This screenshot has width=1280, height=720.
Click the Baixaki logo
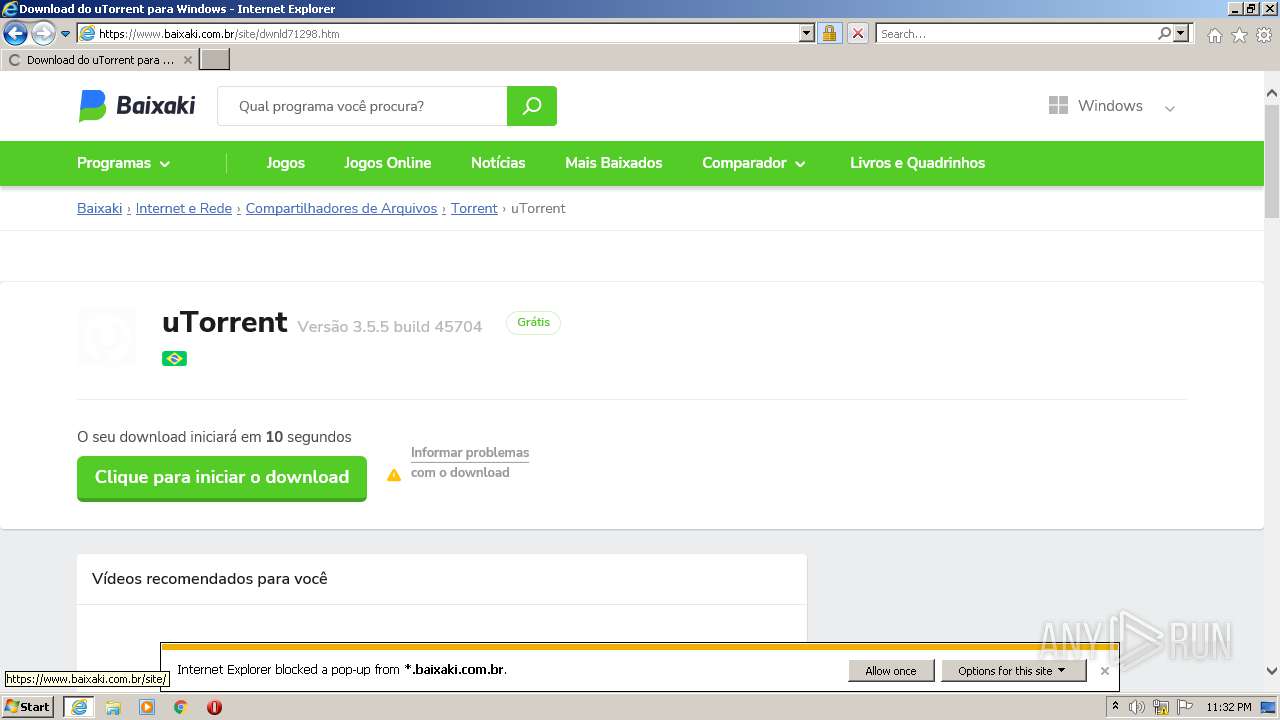(137, 106)
